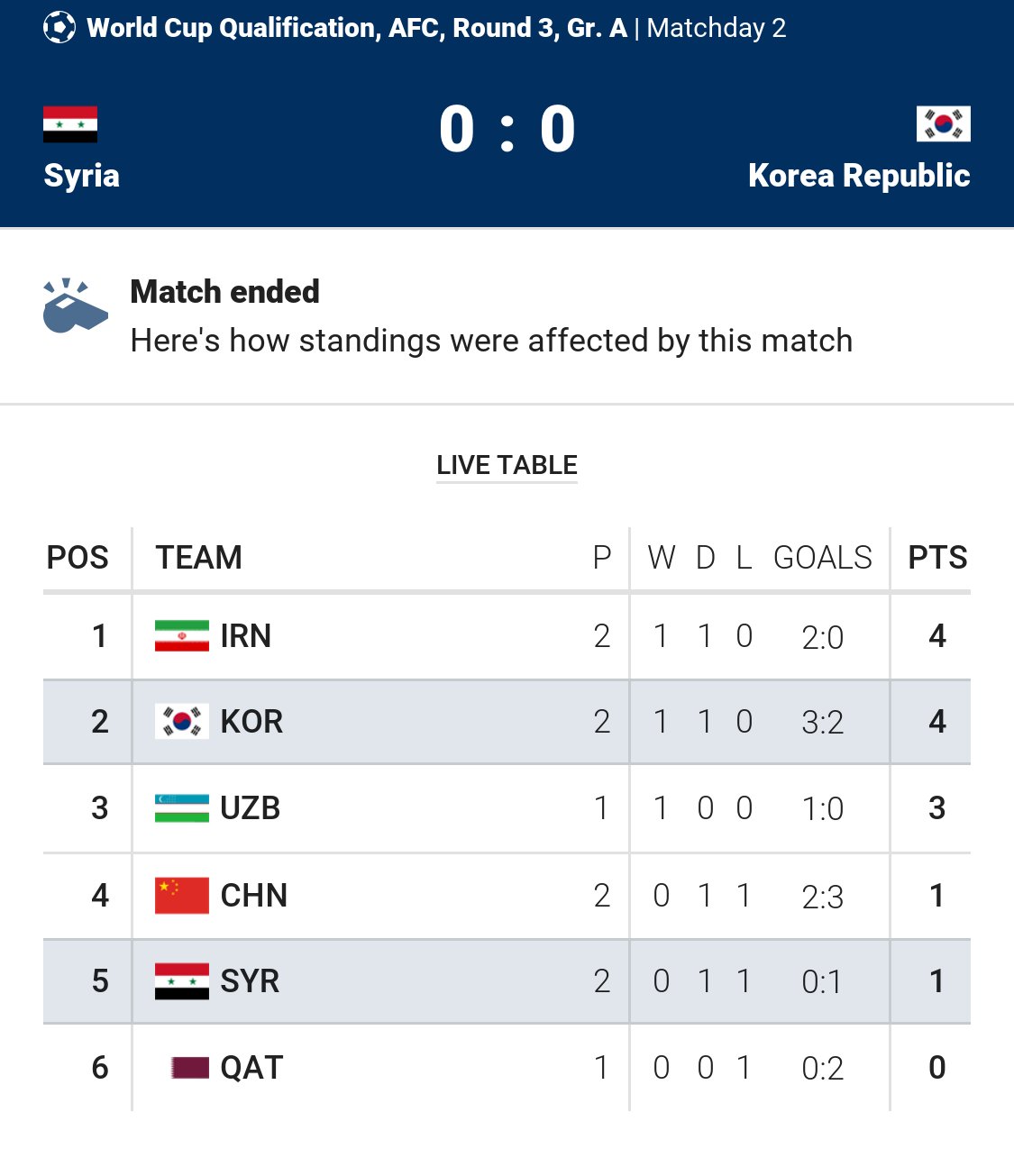
Task: Click the soccer ball icon in header
Action: coord(59,28)
